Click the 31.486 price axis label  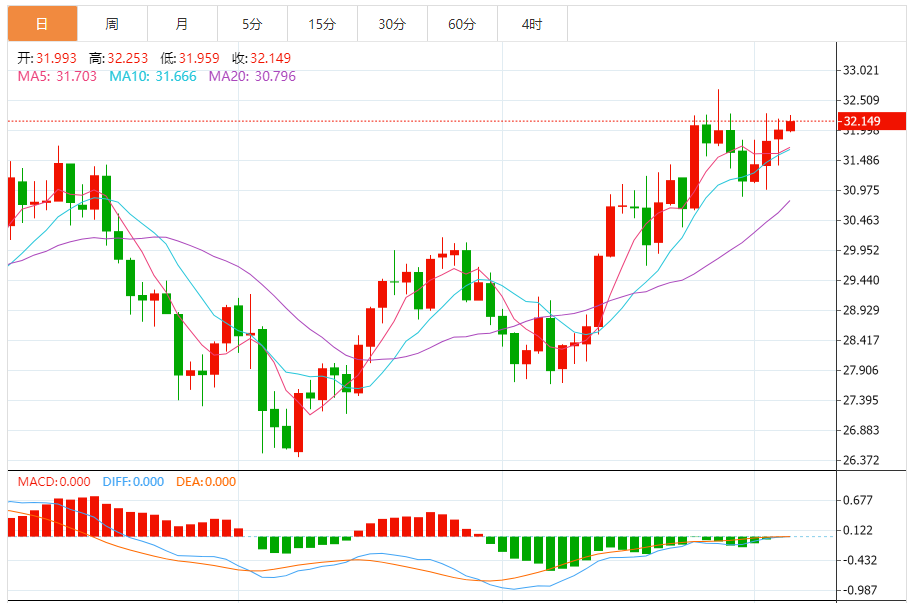861,160
